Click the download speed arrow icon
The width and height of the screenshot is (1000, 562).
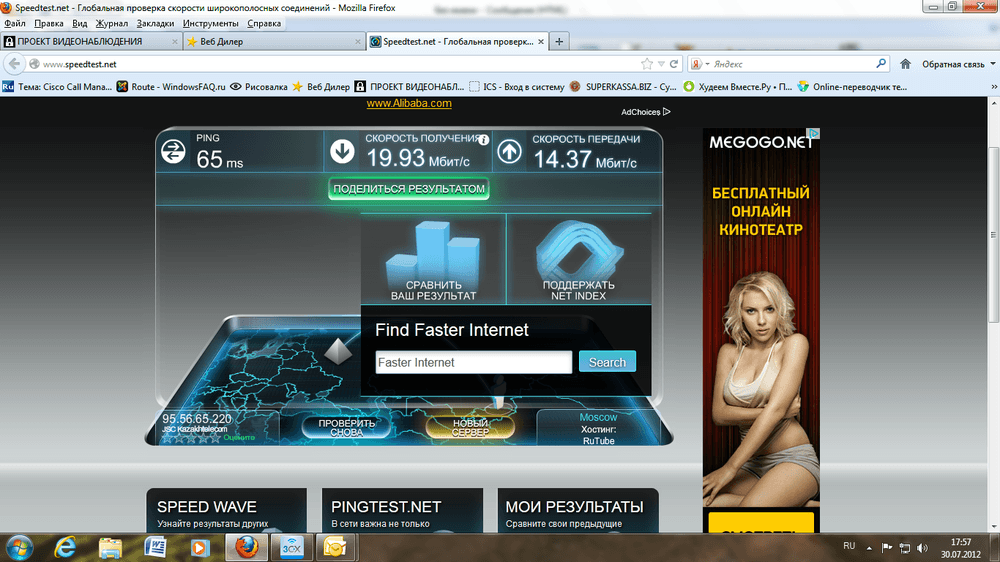coord(342,152)
